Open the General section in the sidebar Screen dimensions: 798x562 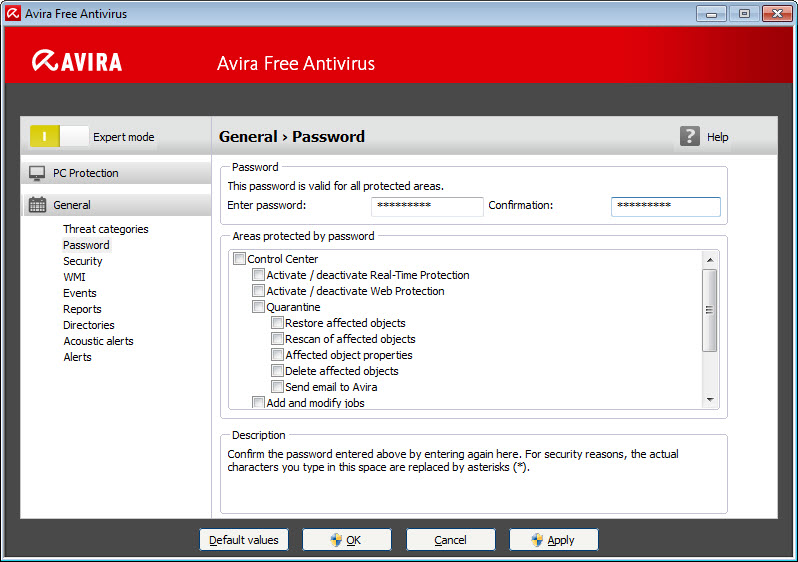pos(116,205)
